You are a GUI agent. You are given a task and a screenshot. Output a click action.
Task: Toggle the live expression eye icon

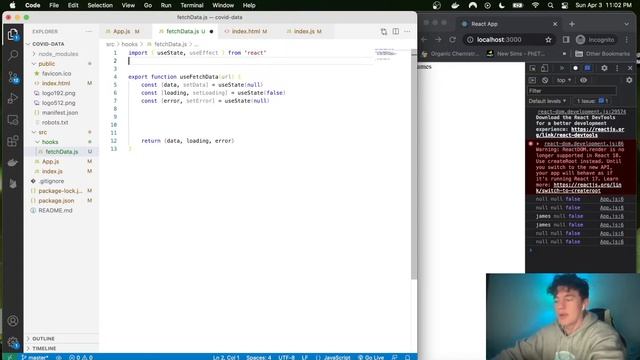584,80
